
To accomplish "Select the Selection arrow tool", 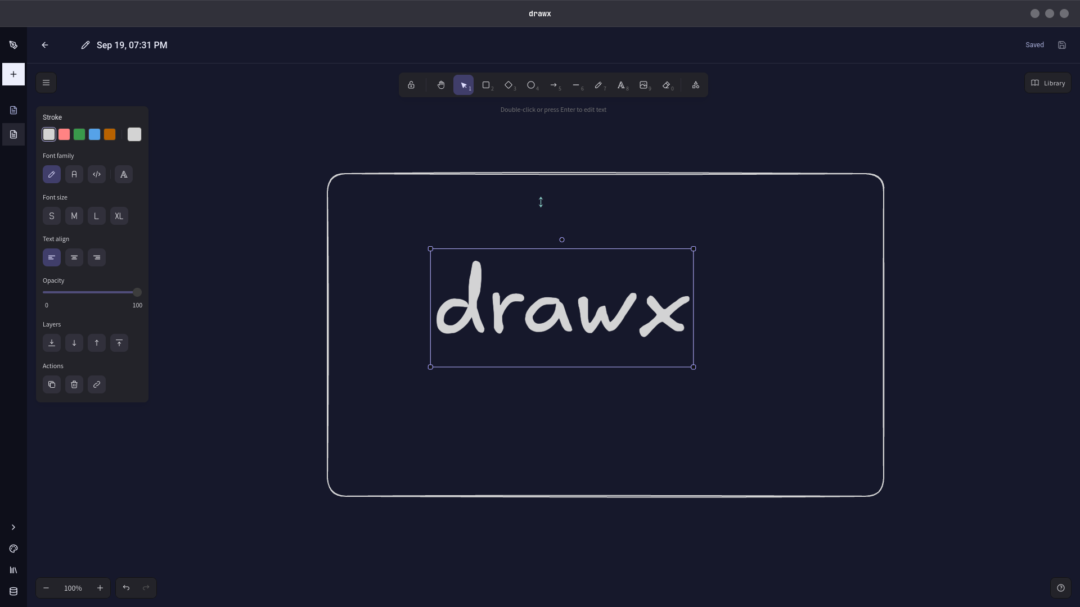I will point(464,85).
